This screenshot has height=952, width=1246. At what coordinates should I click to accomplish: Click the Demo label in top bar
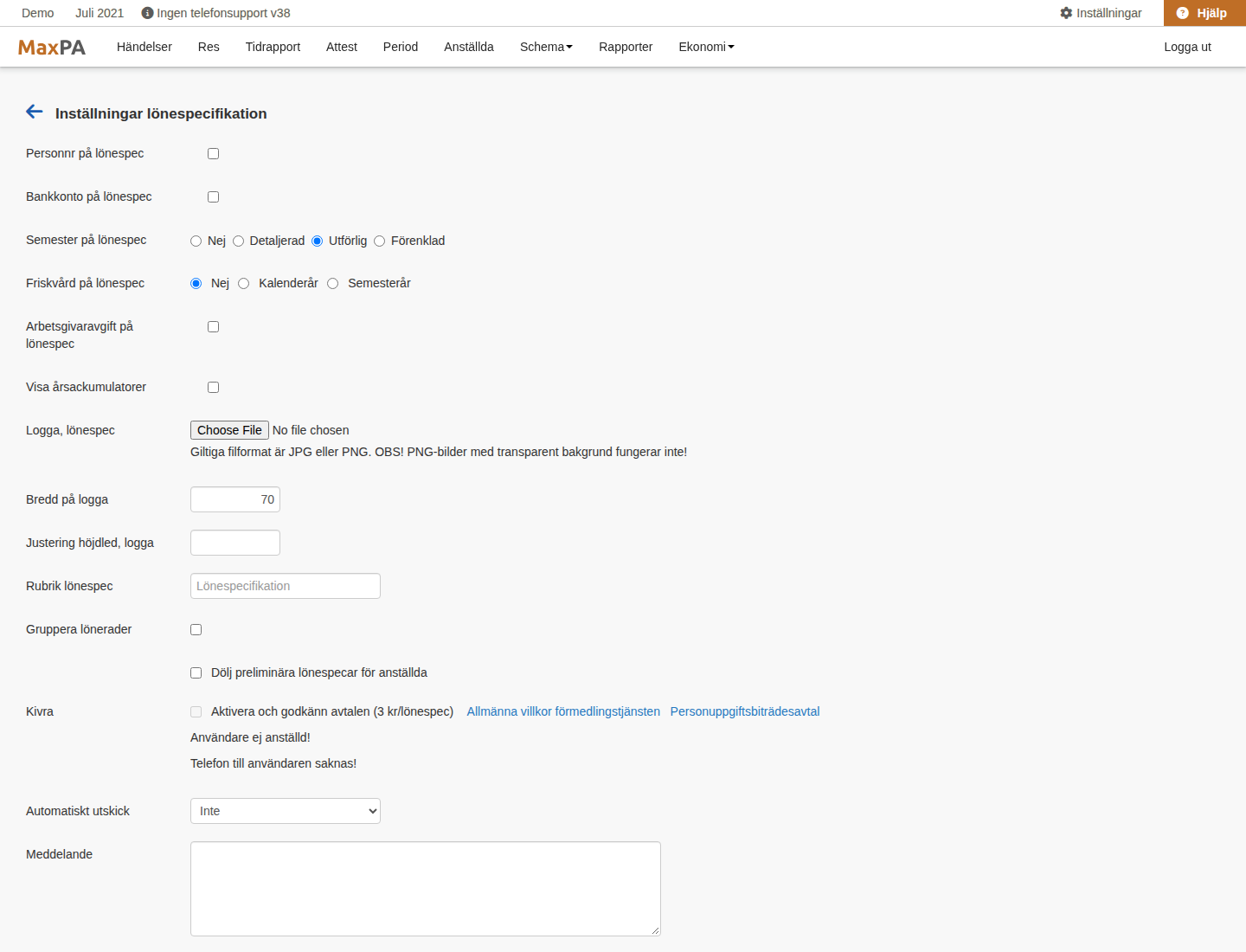pos(38,13)
